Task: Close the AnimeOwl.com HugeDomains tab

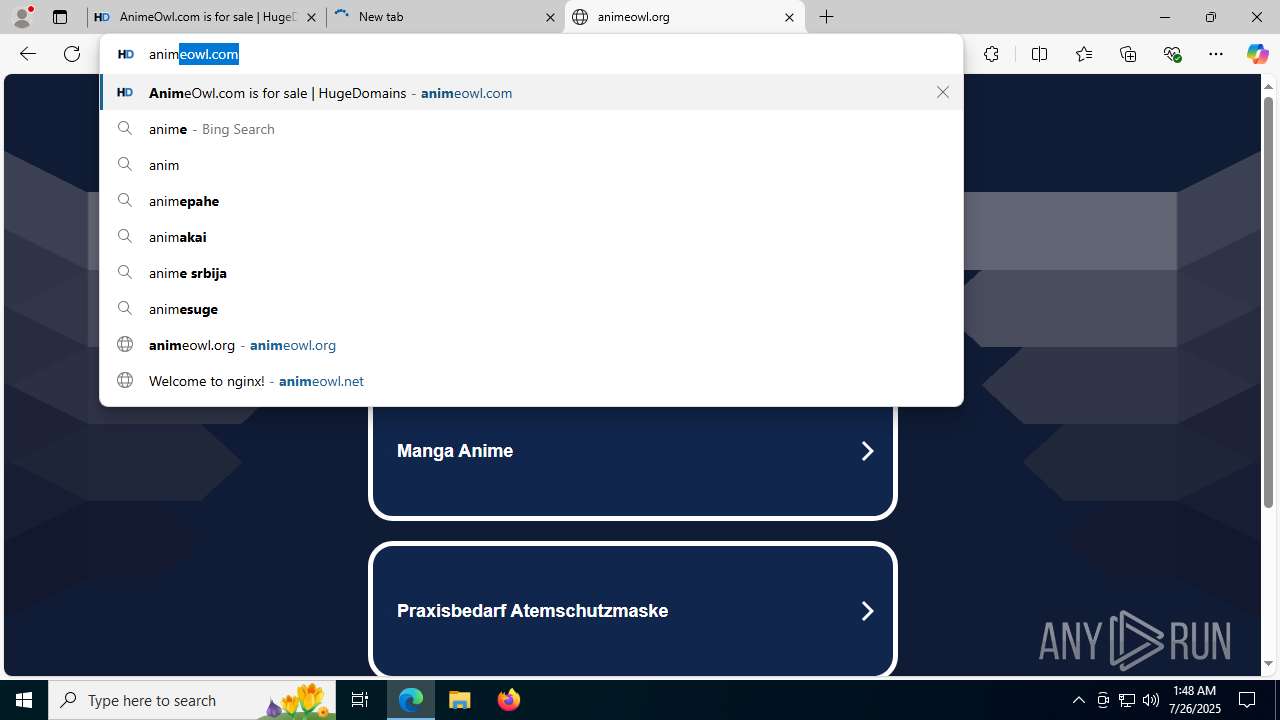Action: (x=311, y=17)
